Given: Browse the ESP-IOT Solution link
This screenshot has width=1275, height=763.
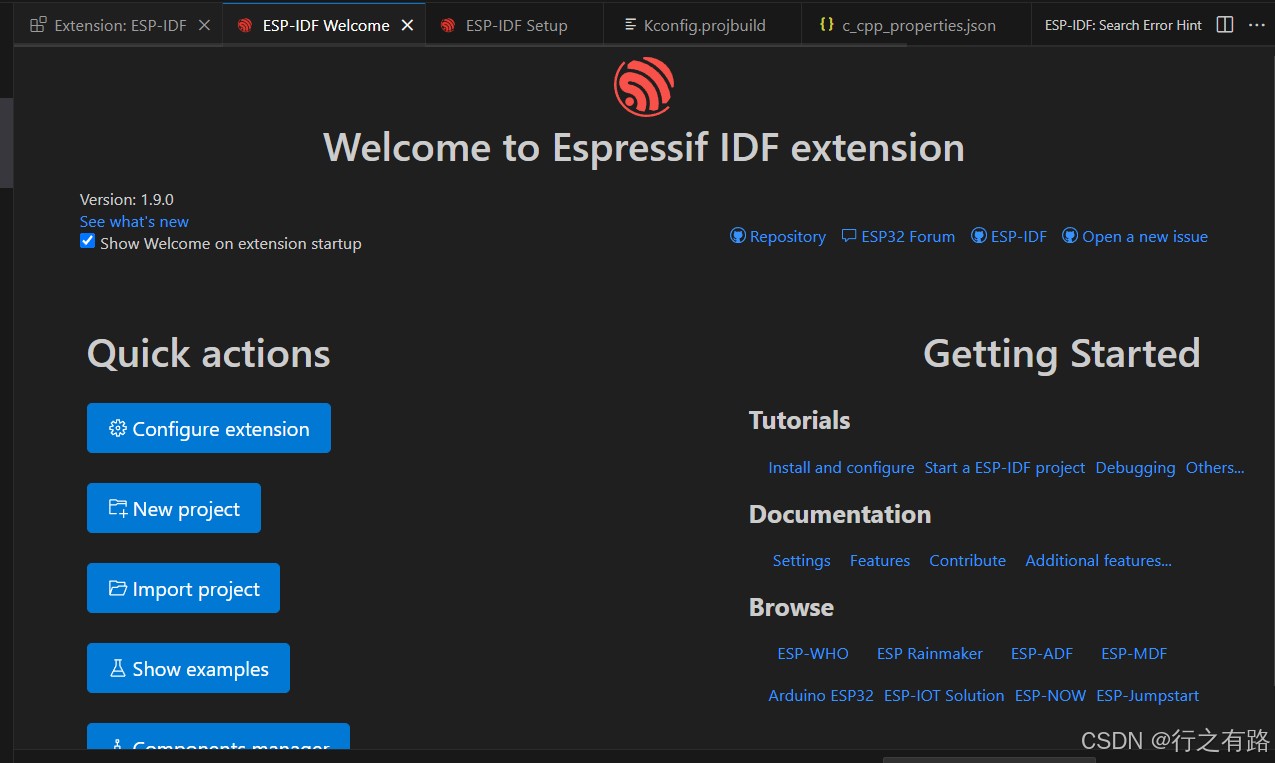Looking at the screenshot, I should (x=944, y=695).
